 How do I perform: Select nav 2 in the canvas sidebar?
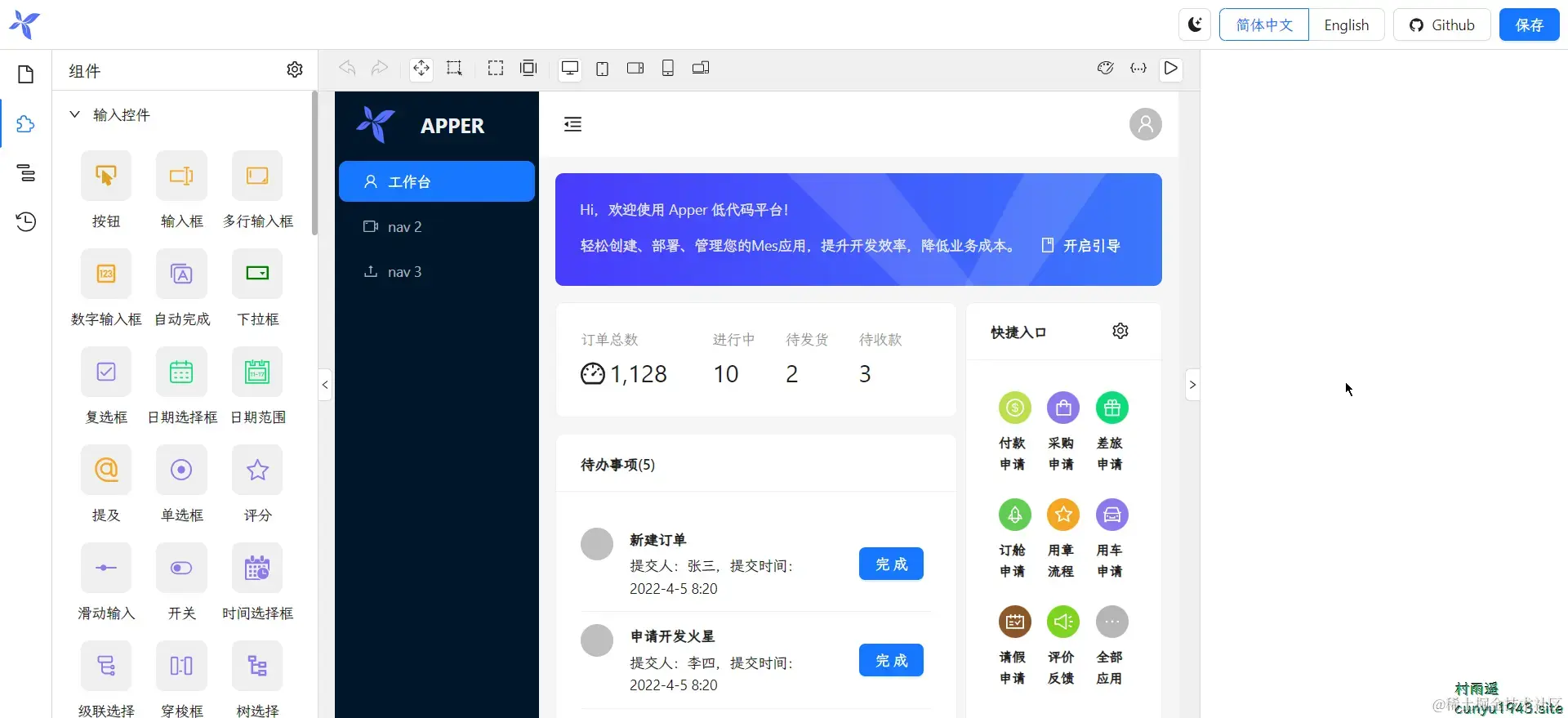click(437, 226)
